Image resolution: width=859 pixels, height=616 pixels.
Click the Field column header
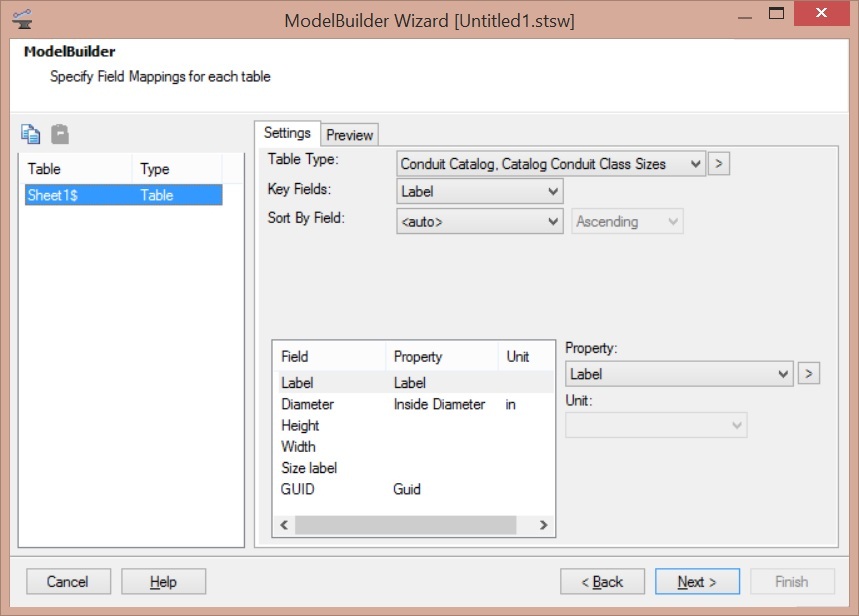coord(331,357)
